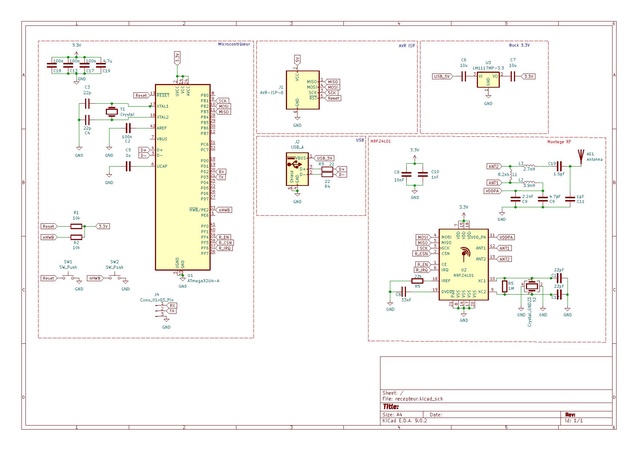Select the USB D+ series resistor R3
Viewport: 638px width, 451px height.
327,169
